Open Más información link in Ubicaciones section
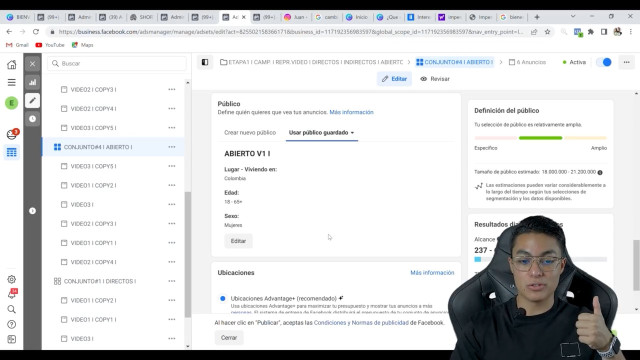Screen dimensions: 640x360 coord(432,273)
